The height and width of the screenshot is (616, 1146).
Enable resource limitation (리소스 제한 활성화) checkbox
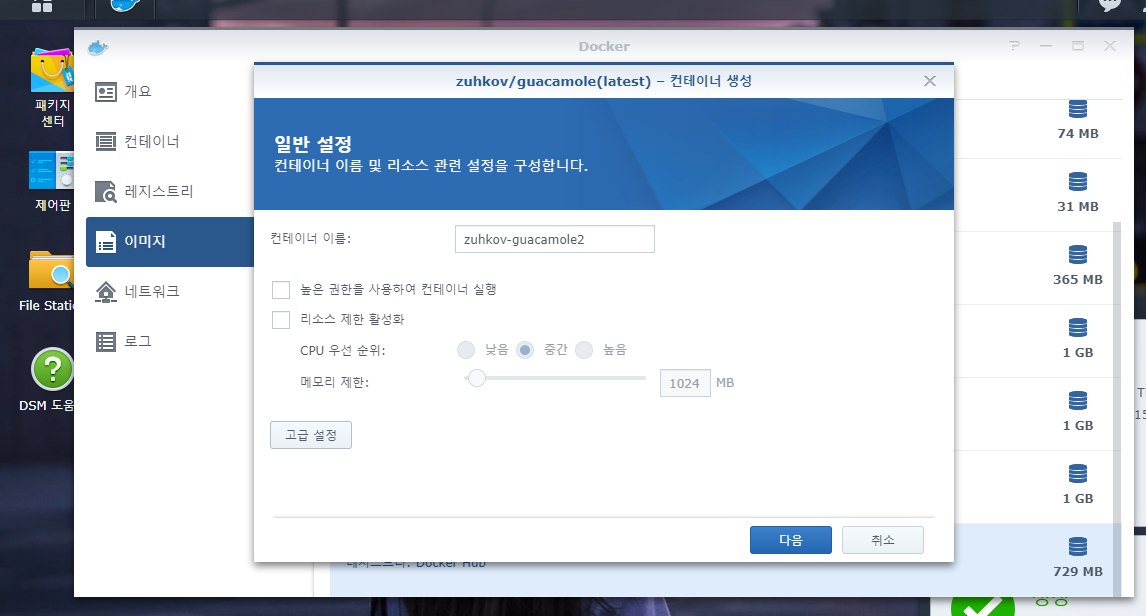pyautogui.click(x=281, y=320)
